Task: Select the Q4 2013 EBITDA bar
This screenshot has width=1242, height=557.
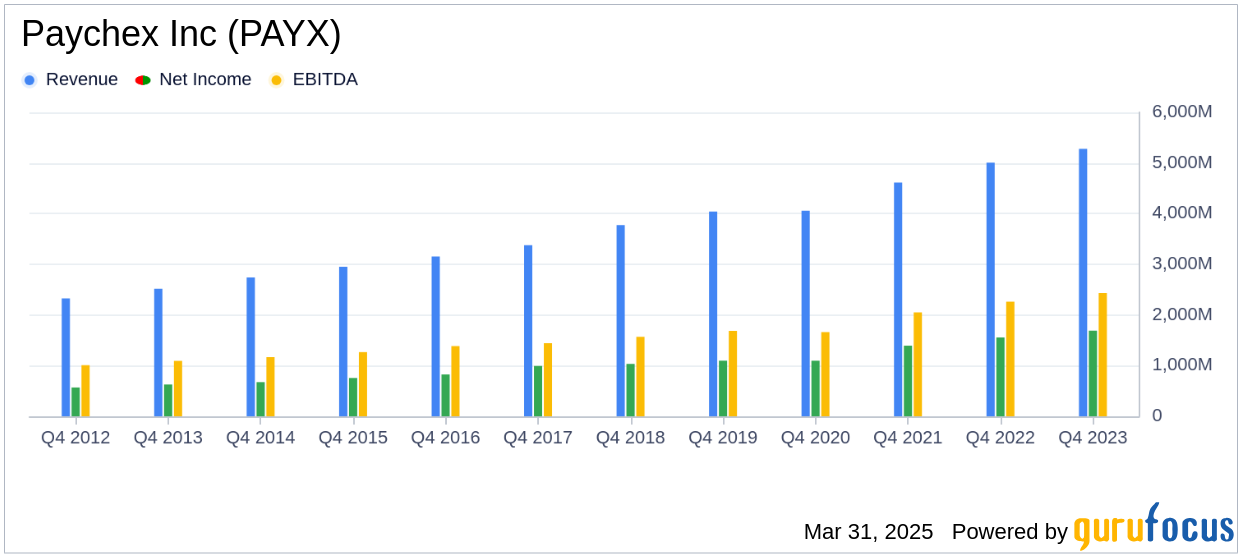Action: 178,389
